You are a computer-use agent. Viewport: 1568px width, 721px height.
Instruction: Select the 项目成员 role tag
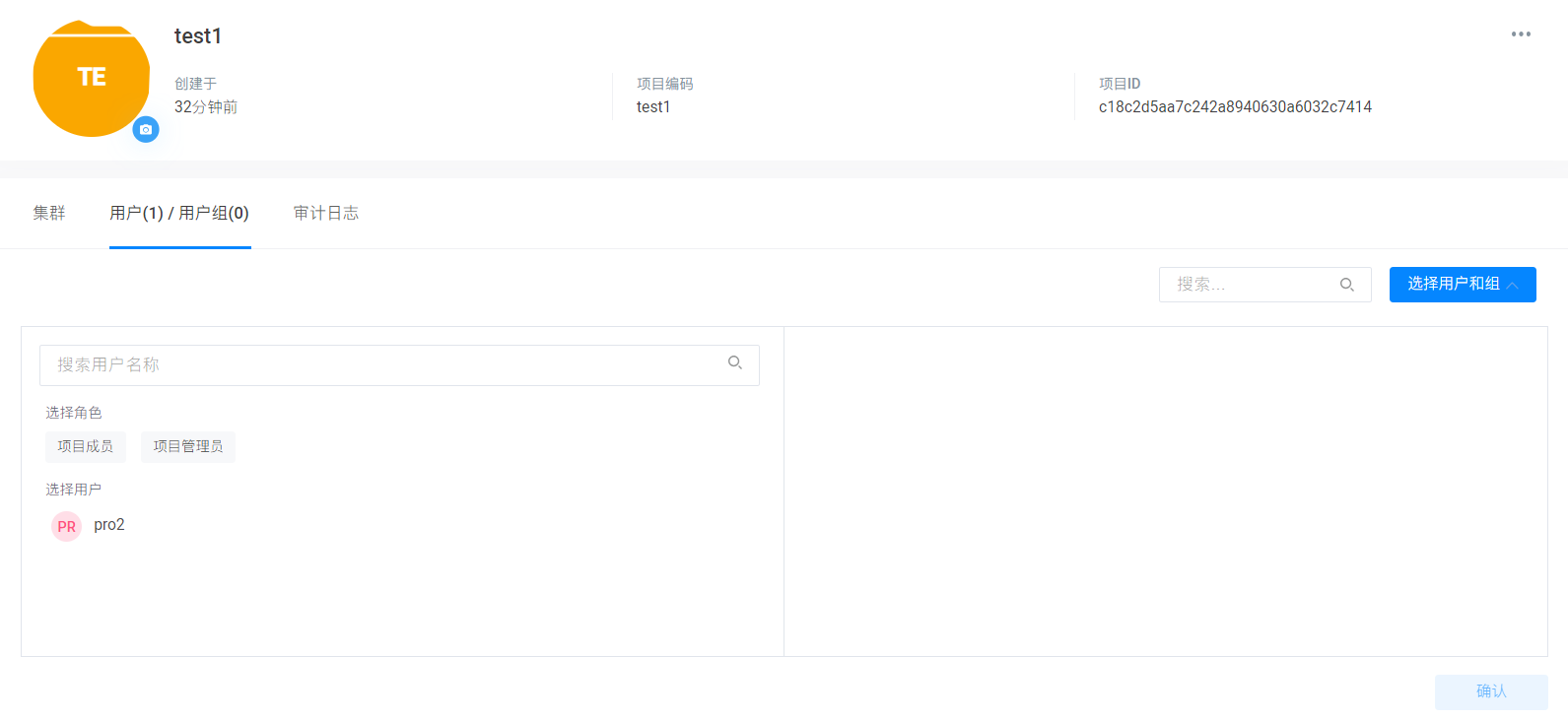coord(86,446)
